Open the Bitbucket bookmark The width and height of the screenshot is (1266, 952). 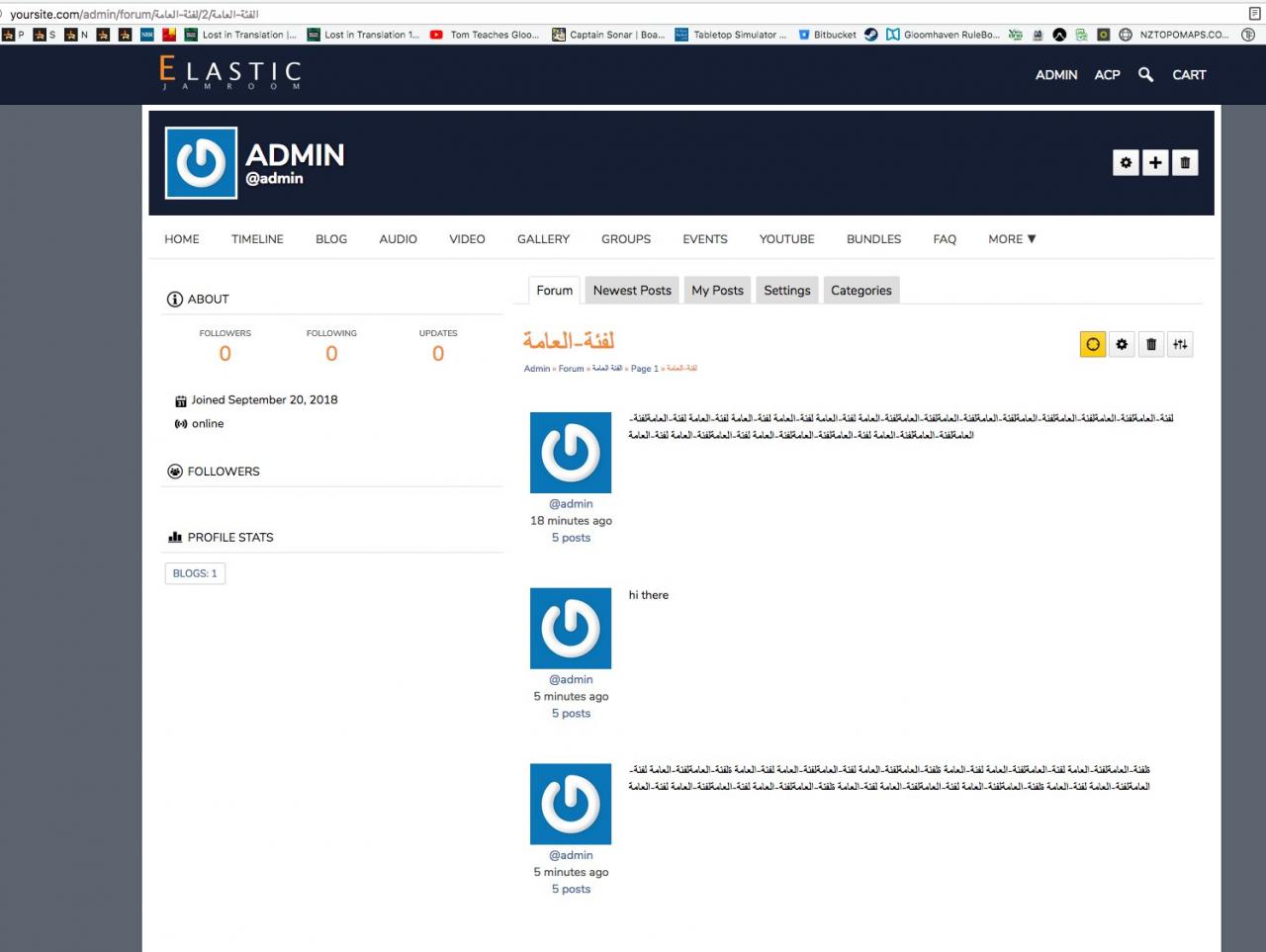tap(827, 35)
